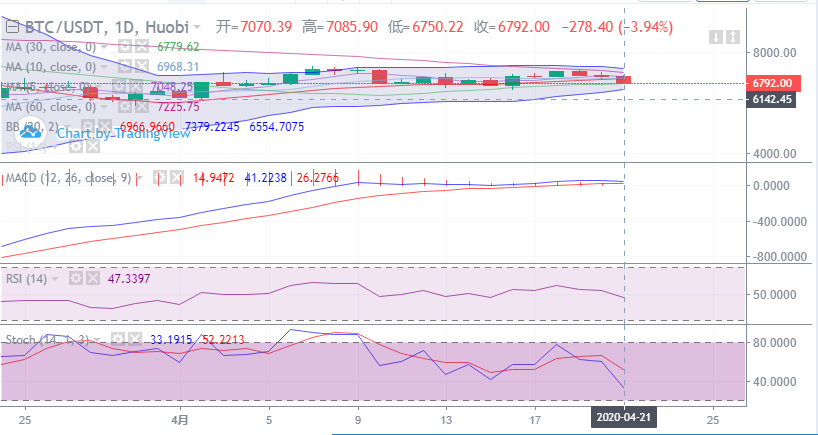The height and width of the screenshot is (435, 818).
Task: Click BB basis value 6966.9660
Action: (x=148, y=127)
